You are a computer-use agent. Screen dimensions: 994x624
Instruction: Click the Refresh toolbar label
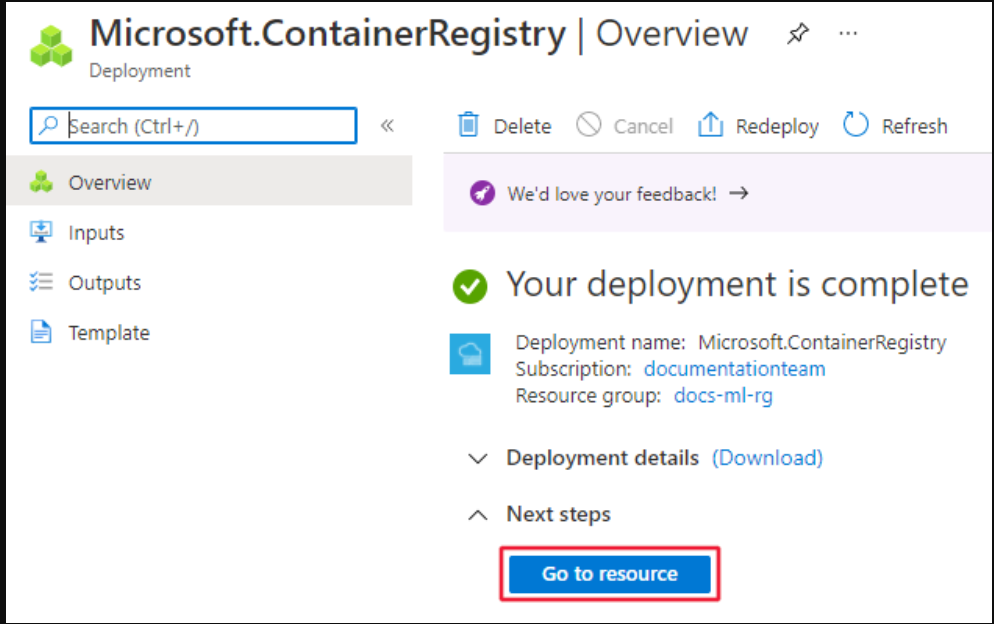click(915, 126)
